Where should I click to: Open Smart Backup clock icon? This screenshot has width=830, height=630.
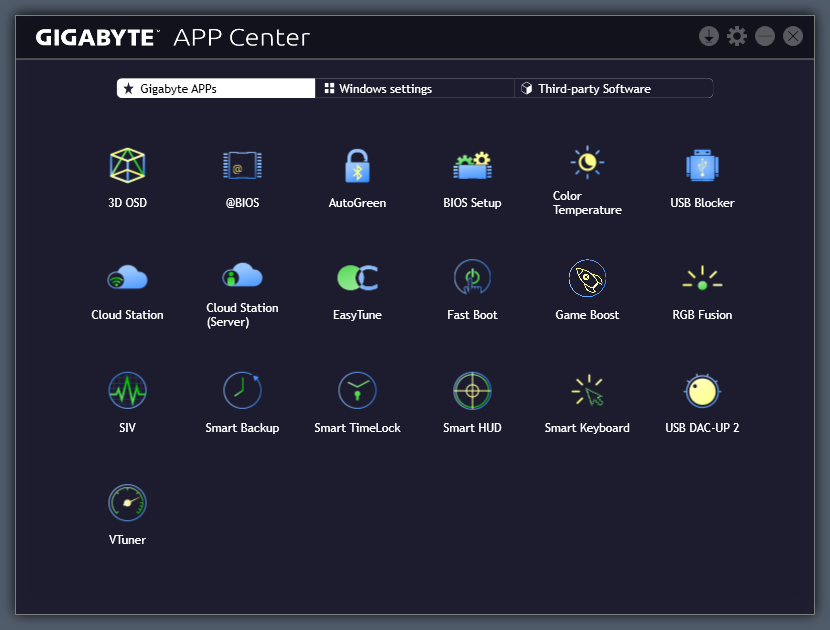[242, 390]
